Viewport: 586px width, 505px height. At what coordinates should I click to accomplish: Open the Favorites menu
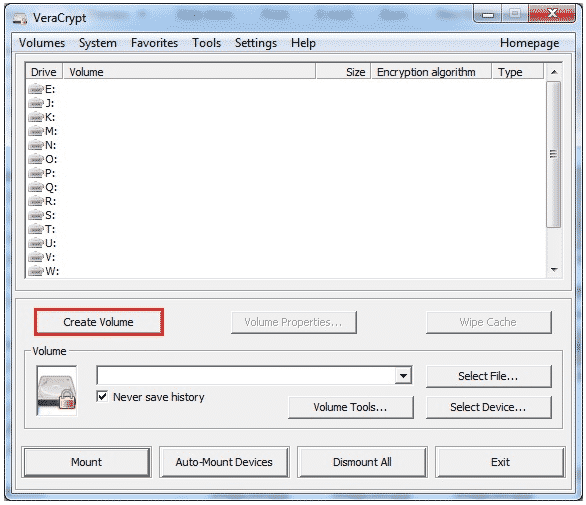point(154,43)
